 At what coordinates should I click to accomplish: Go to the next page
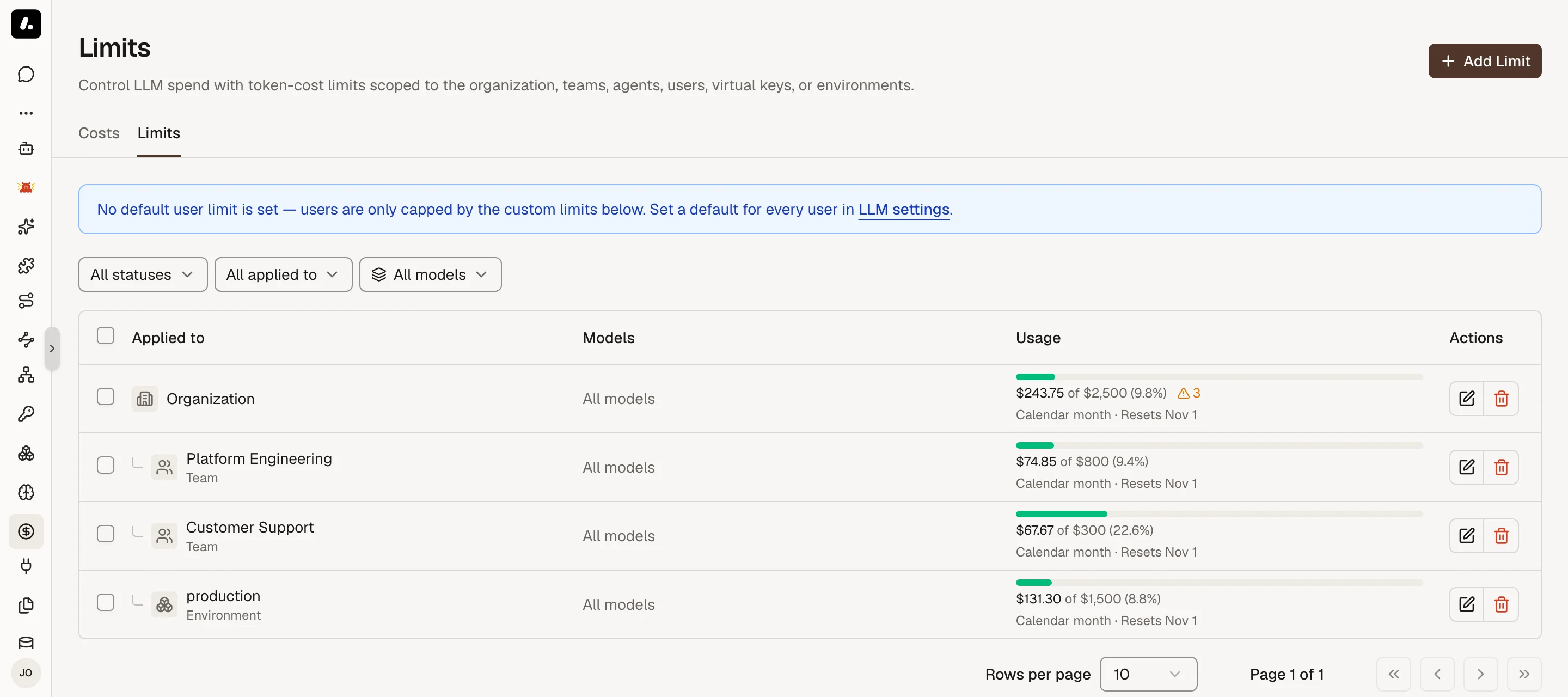coord(1480,675)
